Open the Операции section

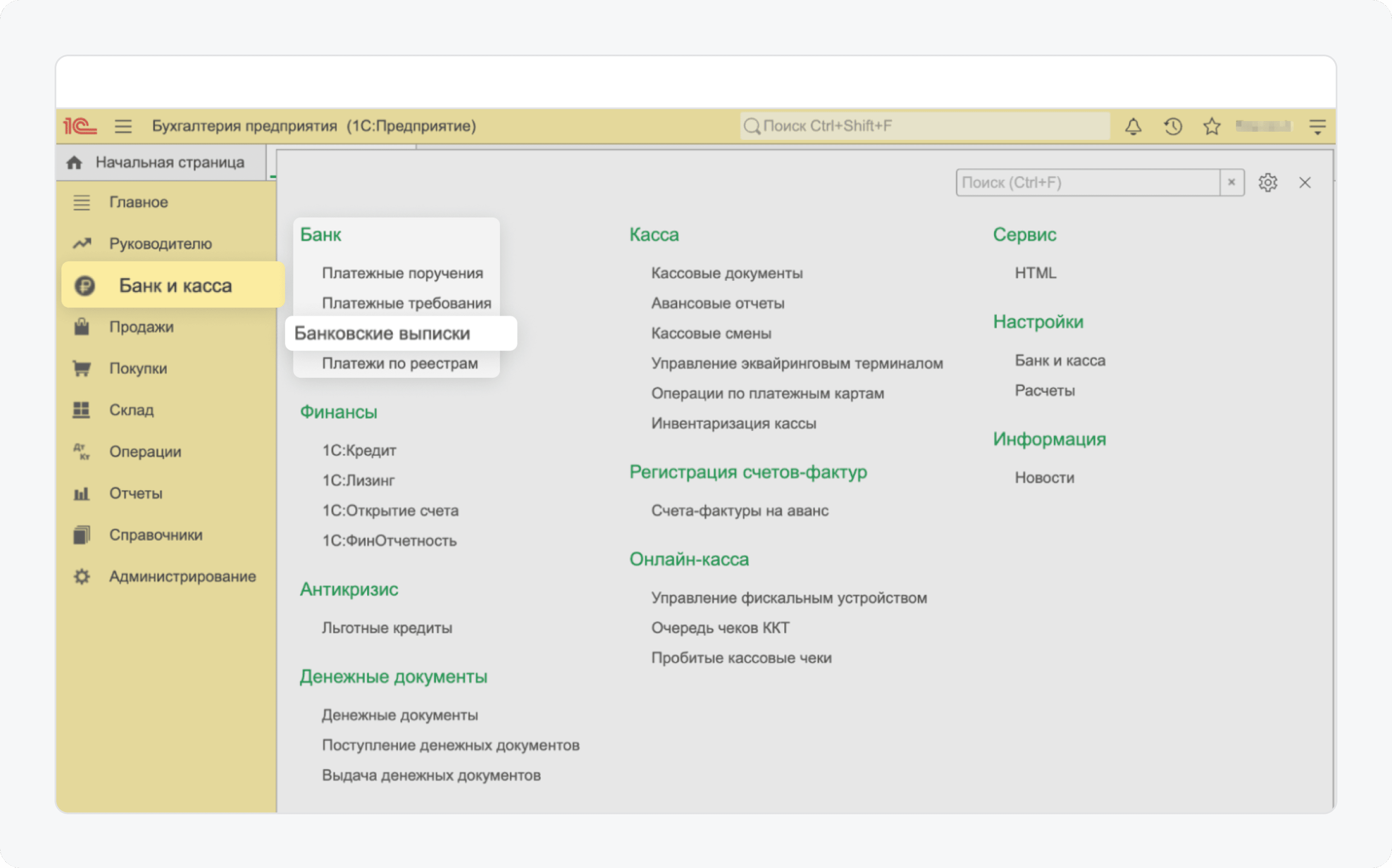pos(145,451)
